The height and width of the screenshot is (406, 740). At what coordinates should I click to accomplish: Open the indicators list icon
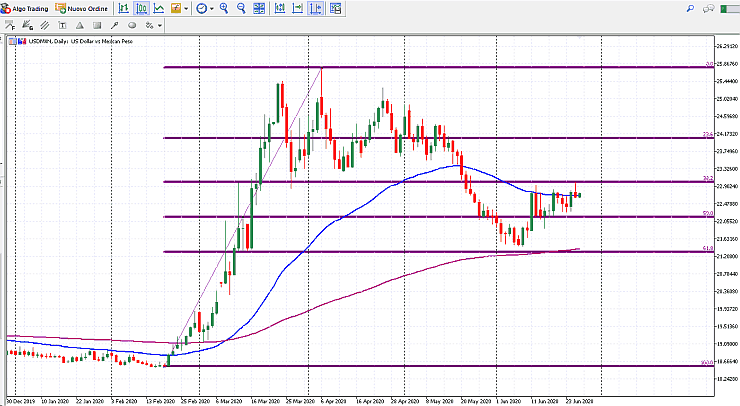(x=175, y=8)
